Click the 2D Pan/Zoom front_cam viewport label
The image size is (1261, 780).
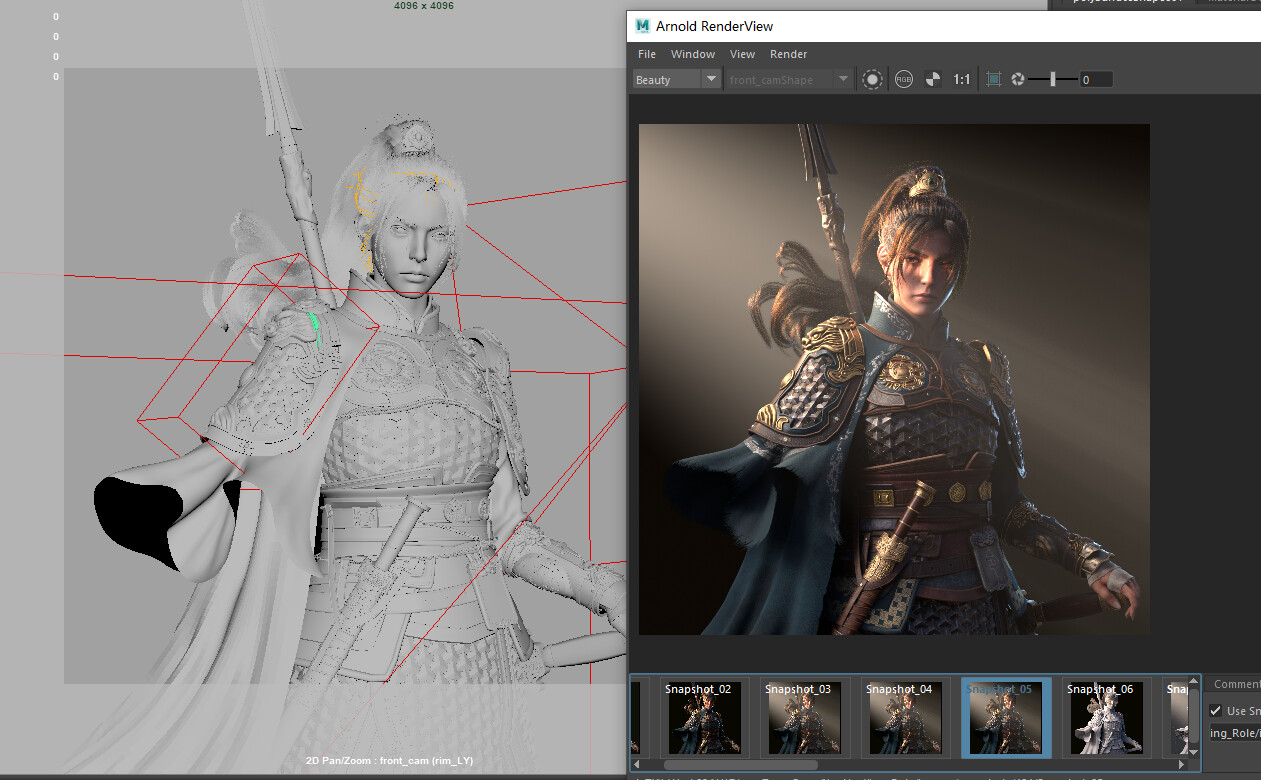pos(389,761)
